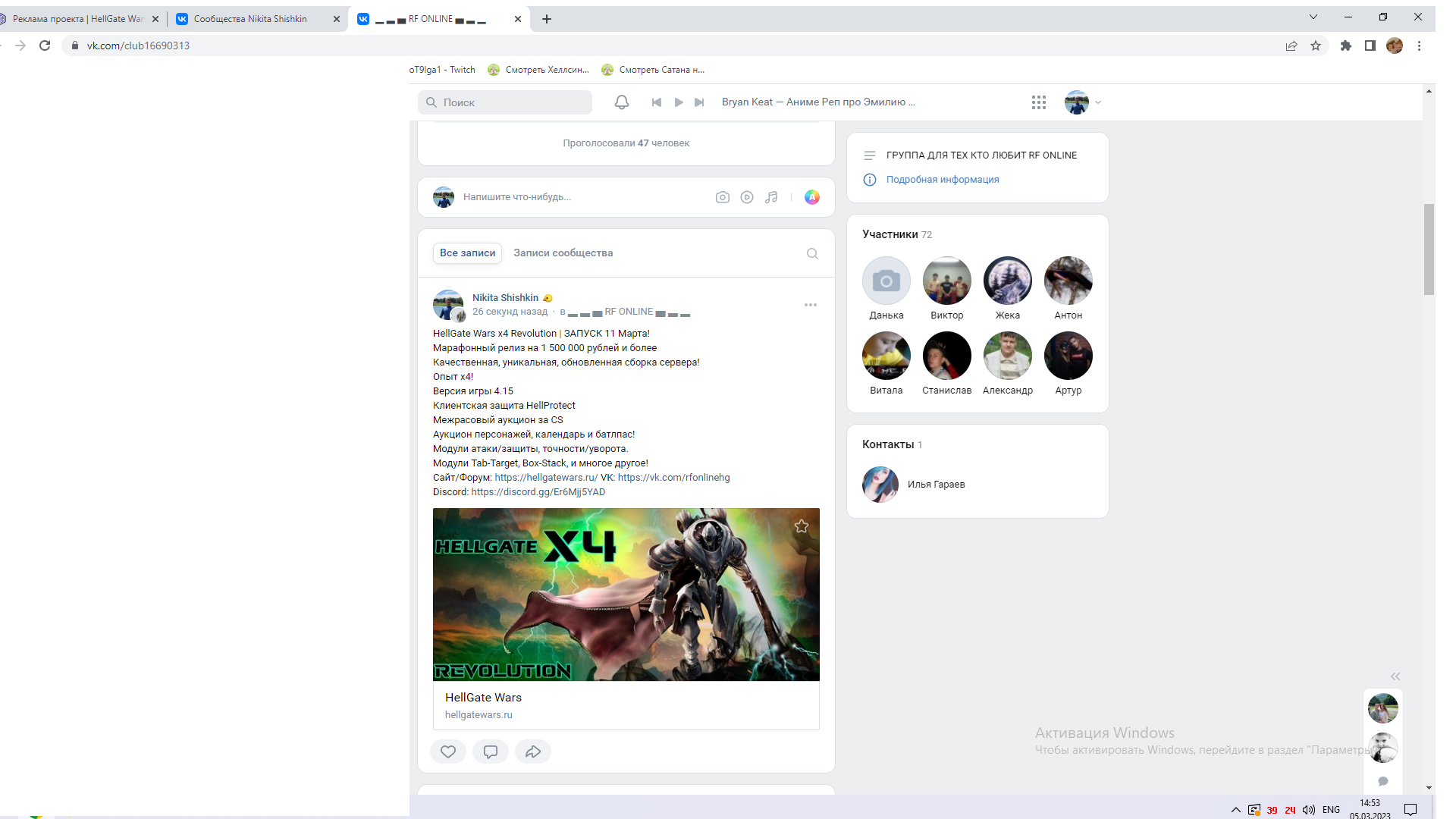Attach a photo using camera icon
The width and height of the screenshot is (1456, 819).
pyautogui.click(x=723, y=197)
